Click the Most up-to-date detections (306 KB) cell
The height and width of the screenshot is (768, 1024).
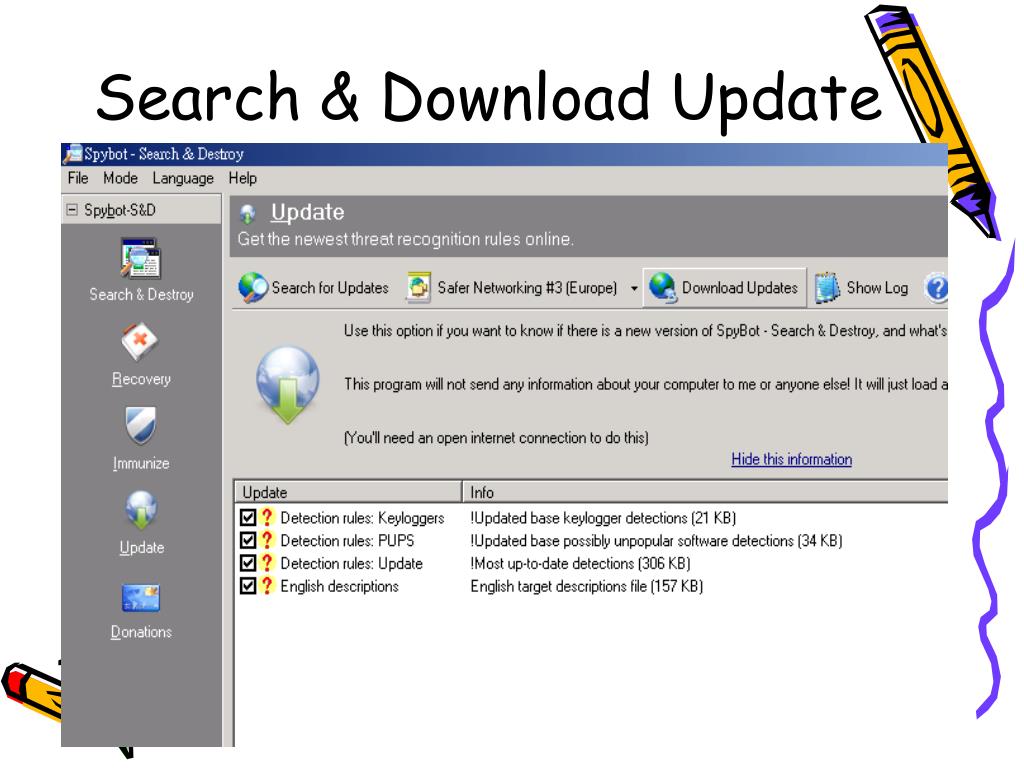coord(580,564)
